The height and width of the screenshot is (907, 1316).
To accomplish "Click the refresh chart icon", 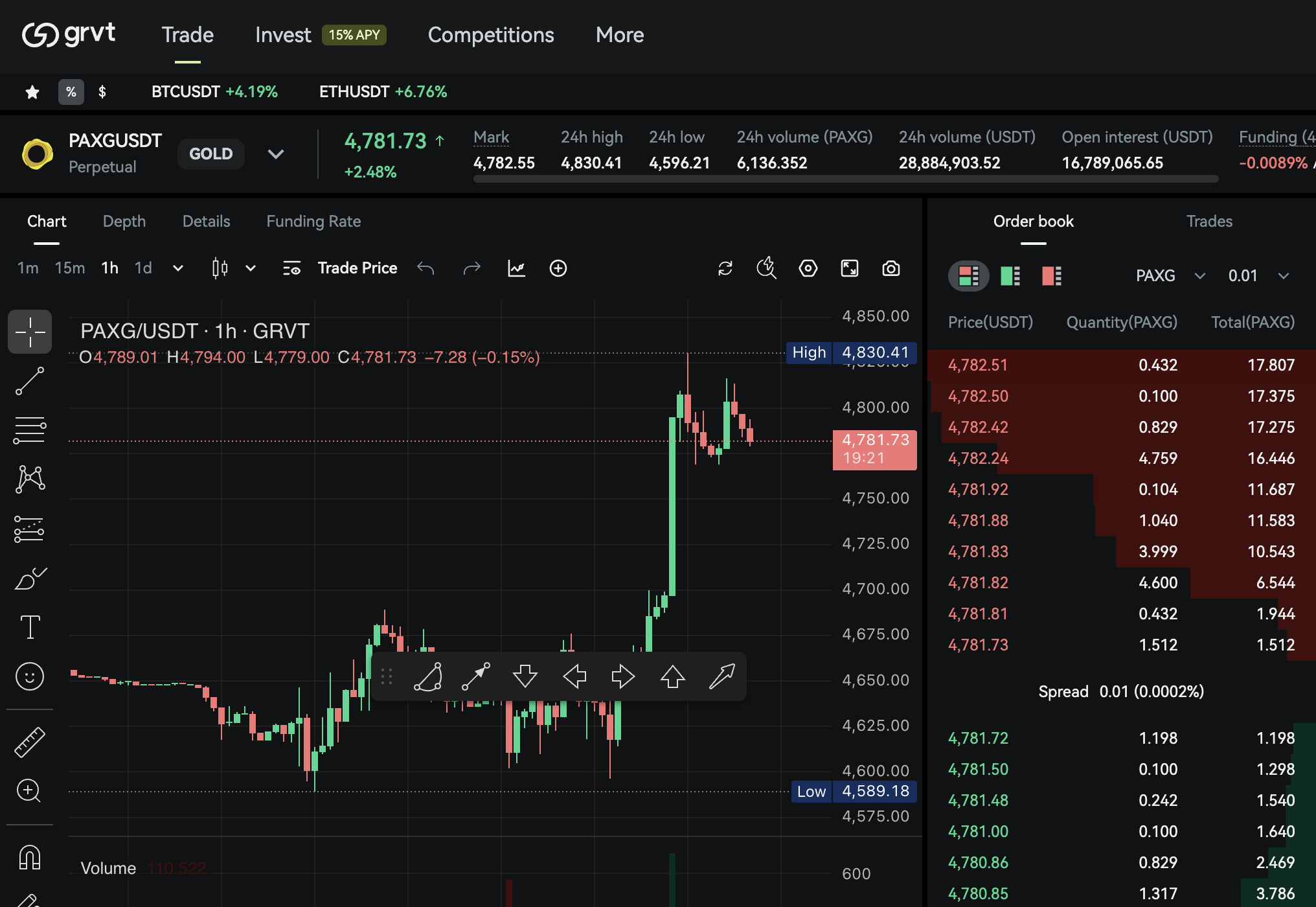I will click(x=725, y=268).
